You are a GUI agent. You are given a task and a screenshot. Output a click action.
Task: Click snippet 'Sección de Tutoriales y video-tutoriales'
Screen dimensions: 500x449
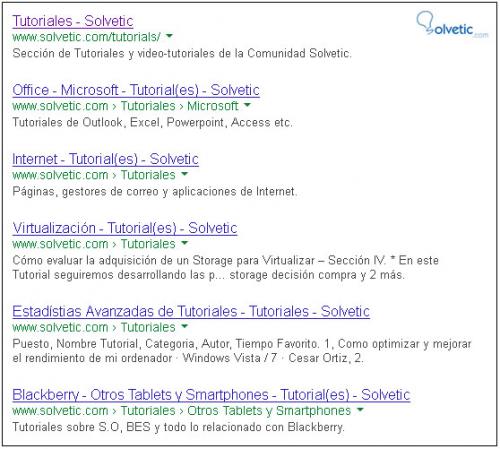coord(182,53)
